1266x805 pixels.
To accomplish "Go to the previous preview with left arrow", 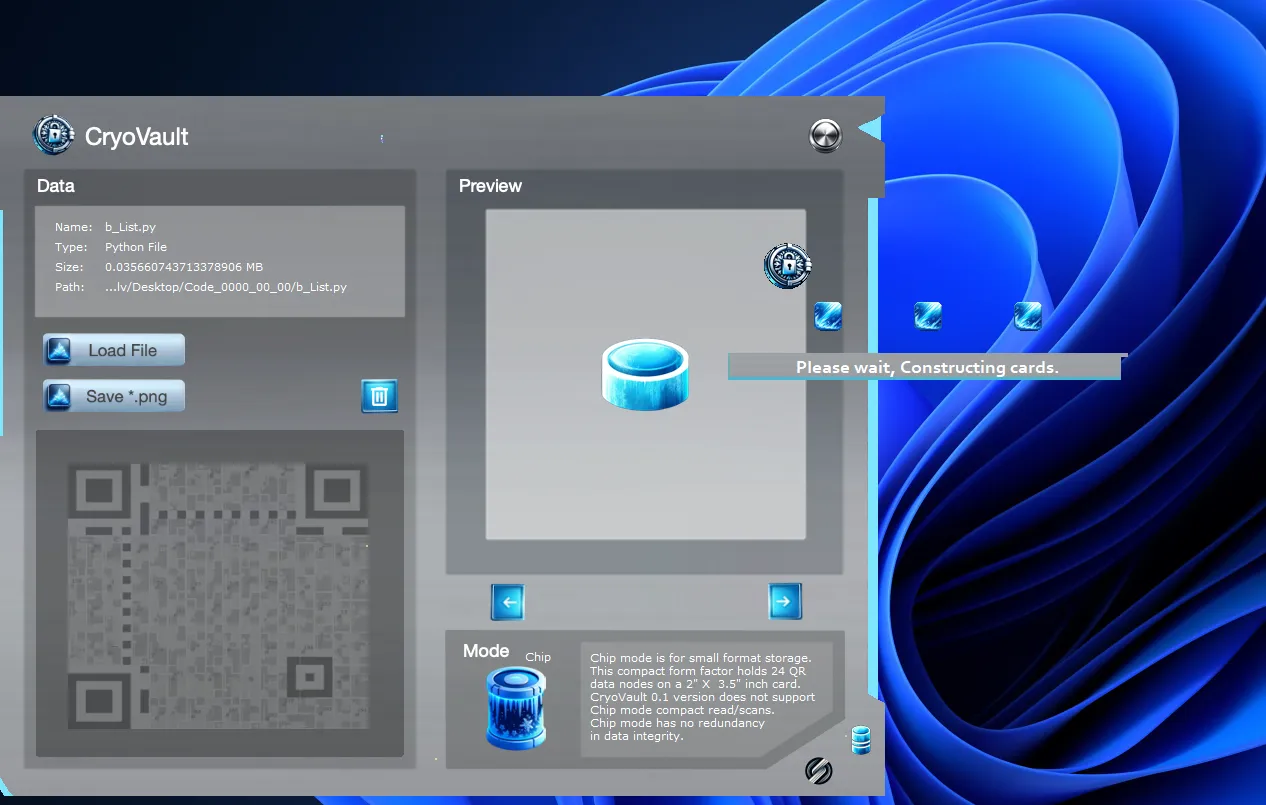I will (x=507, y=602).
